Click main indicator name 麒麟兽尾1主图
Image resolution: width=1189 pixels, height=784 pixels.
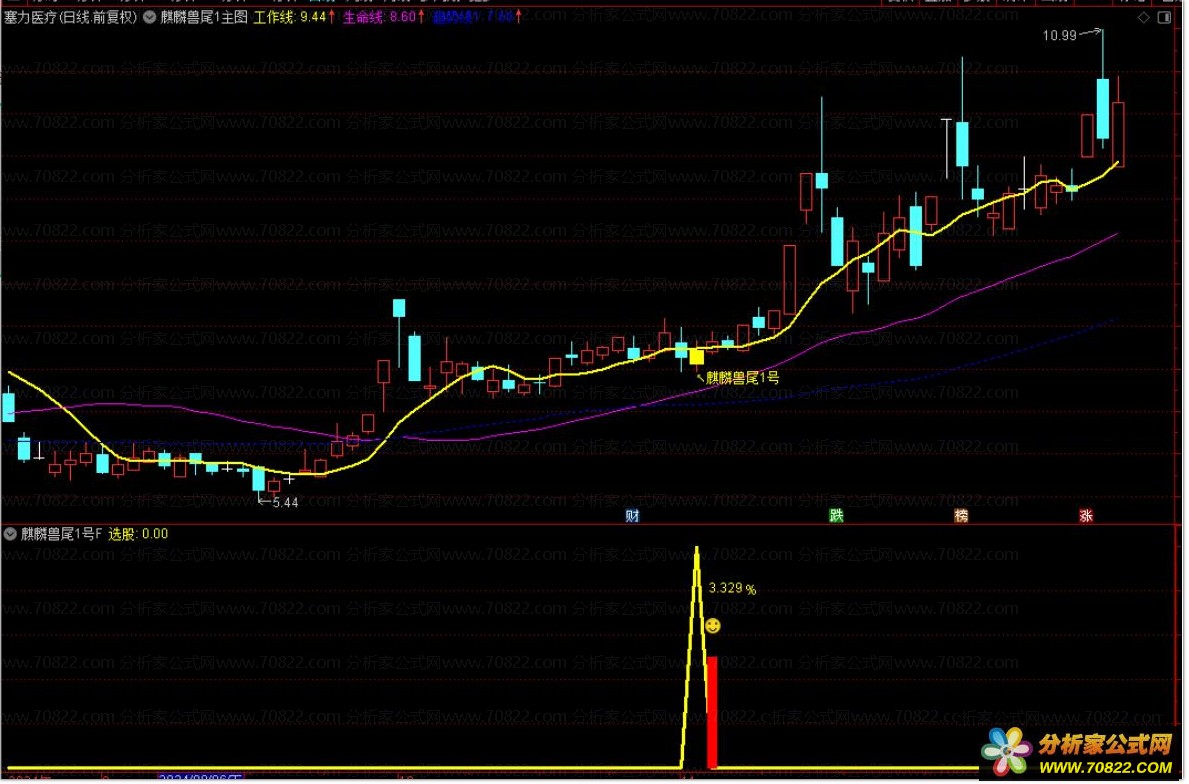pyautogui.click(x=205, y=17)
